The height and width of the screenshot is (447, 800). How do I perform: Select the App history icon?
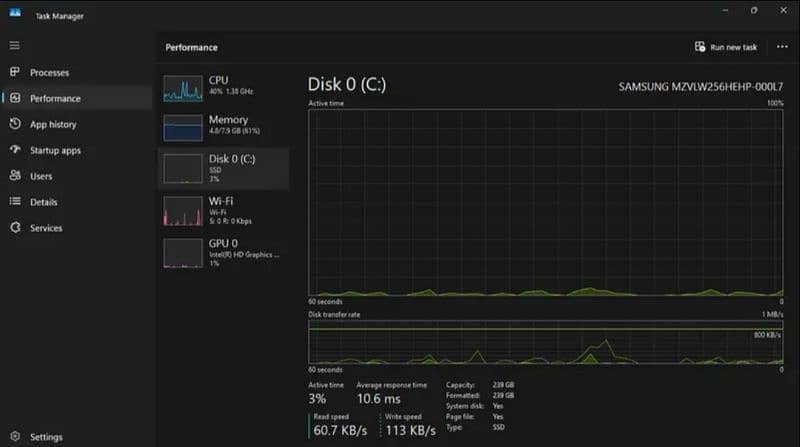pos(15,124)
